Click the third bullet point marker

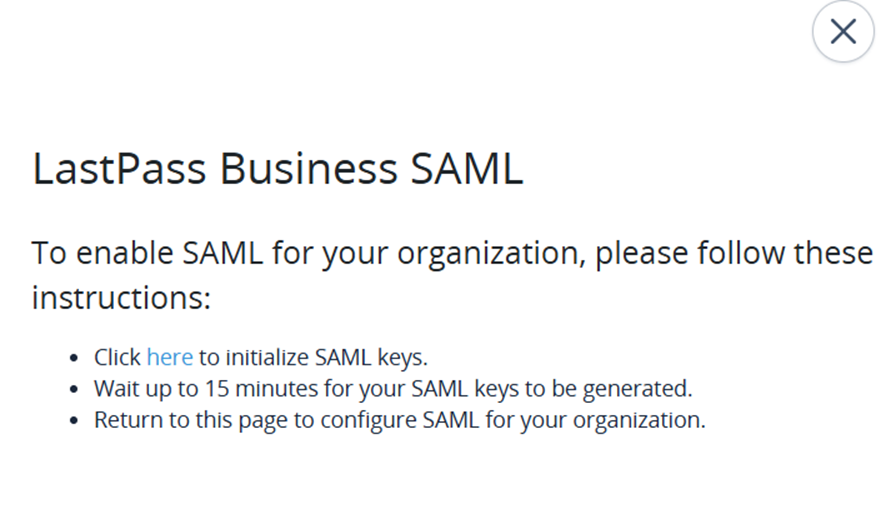point(74,420)
